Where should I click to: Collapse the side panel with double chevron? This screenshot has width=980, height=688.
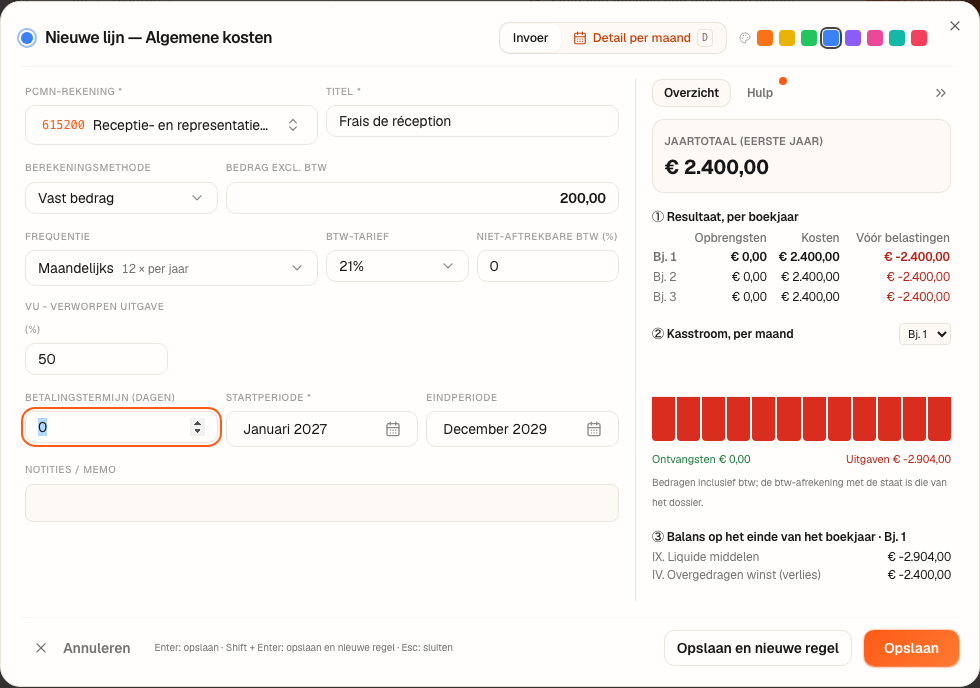(x=941, y=93)
